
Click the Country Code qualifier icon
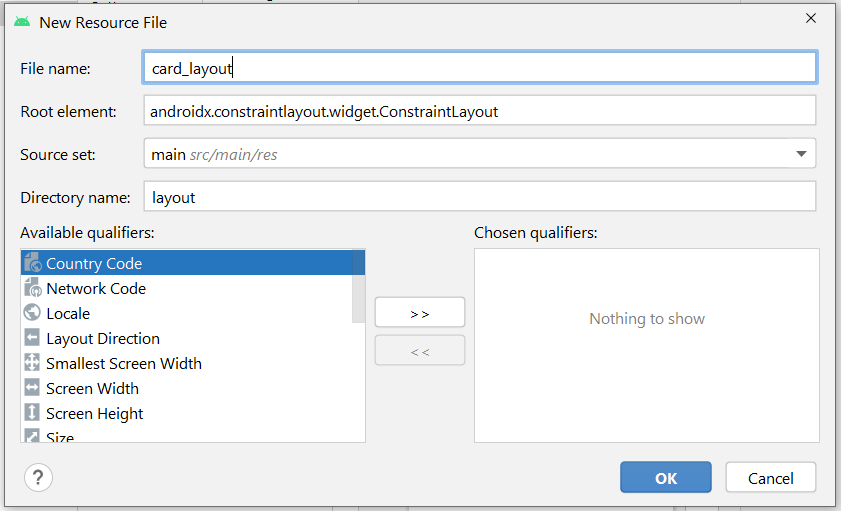point(31,264)
